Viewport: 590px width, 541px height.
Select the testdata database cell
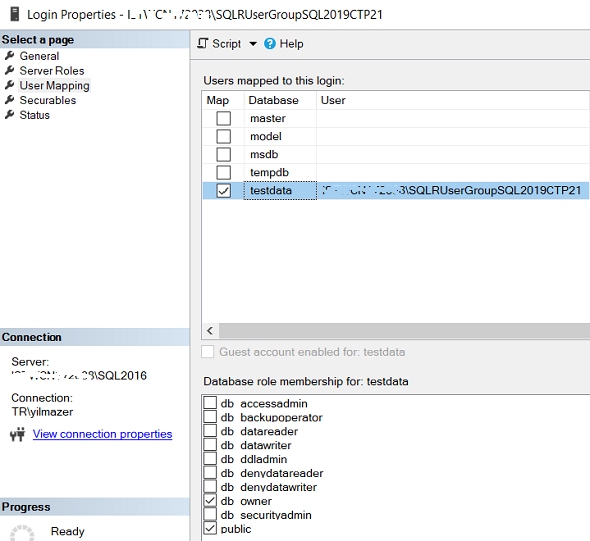pos(280,190)
